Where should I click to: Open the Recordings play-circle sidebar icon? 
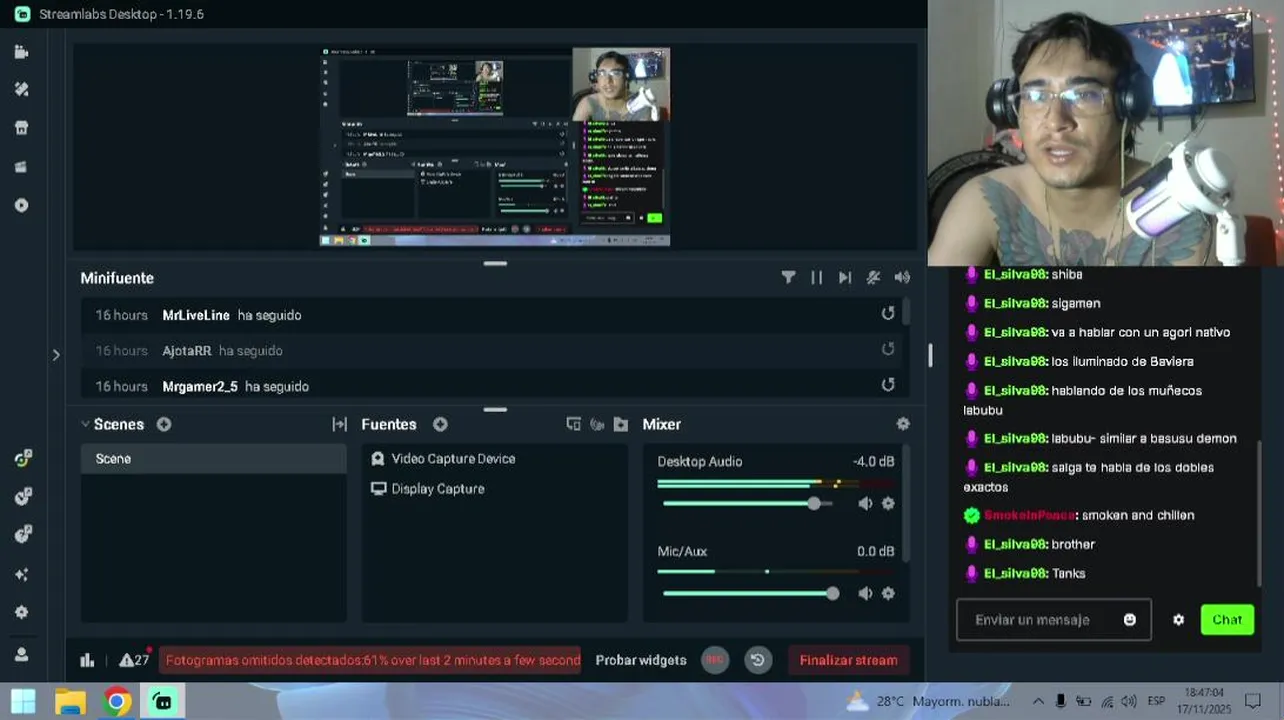click(x=21, y=205)
